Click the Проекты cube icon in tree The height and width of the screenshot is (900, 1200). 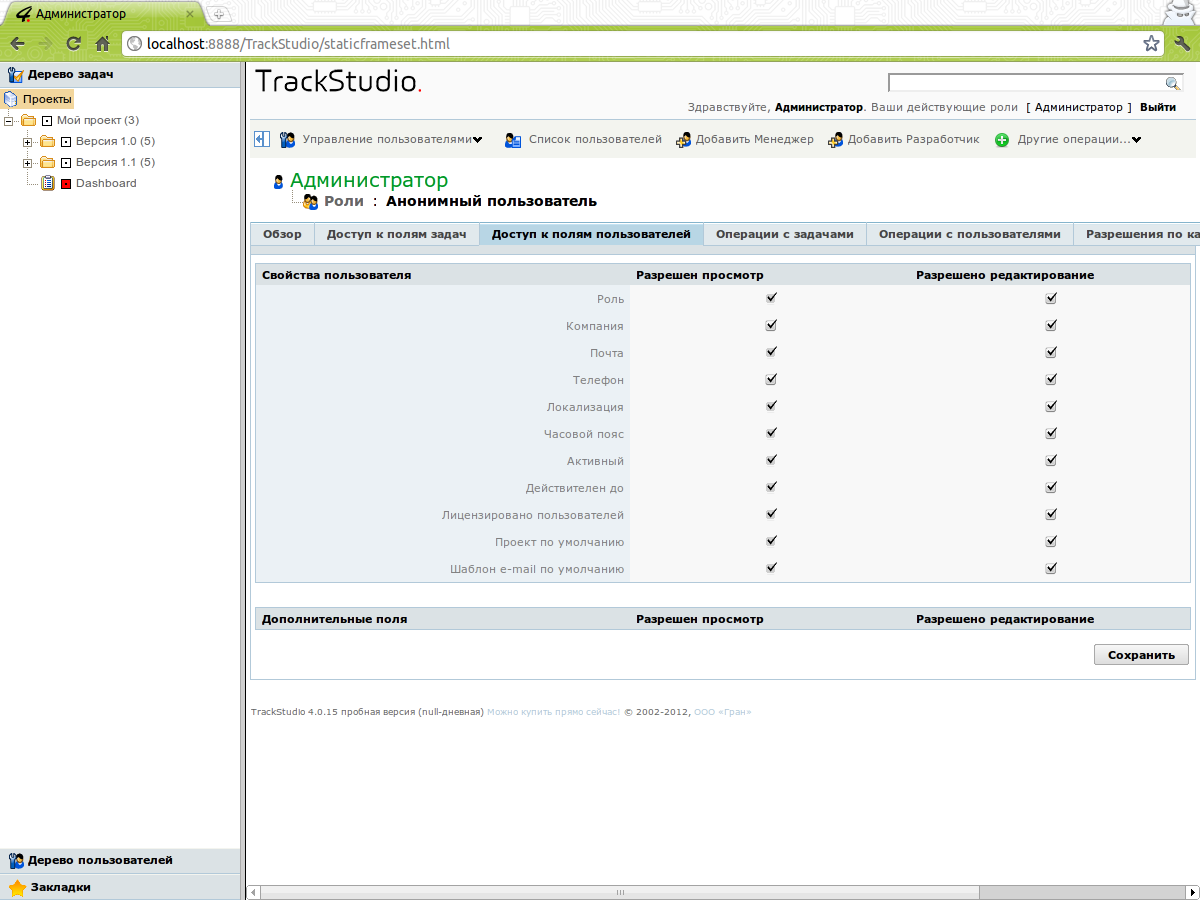pyautogui.click(x=11, y=99)
